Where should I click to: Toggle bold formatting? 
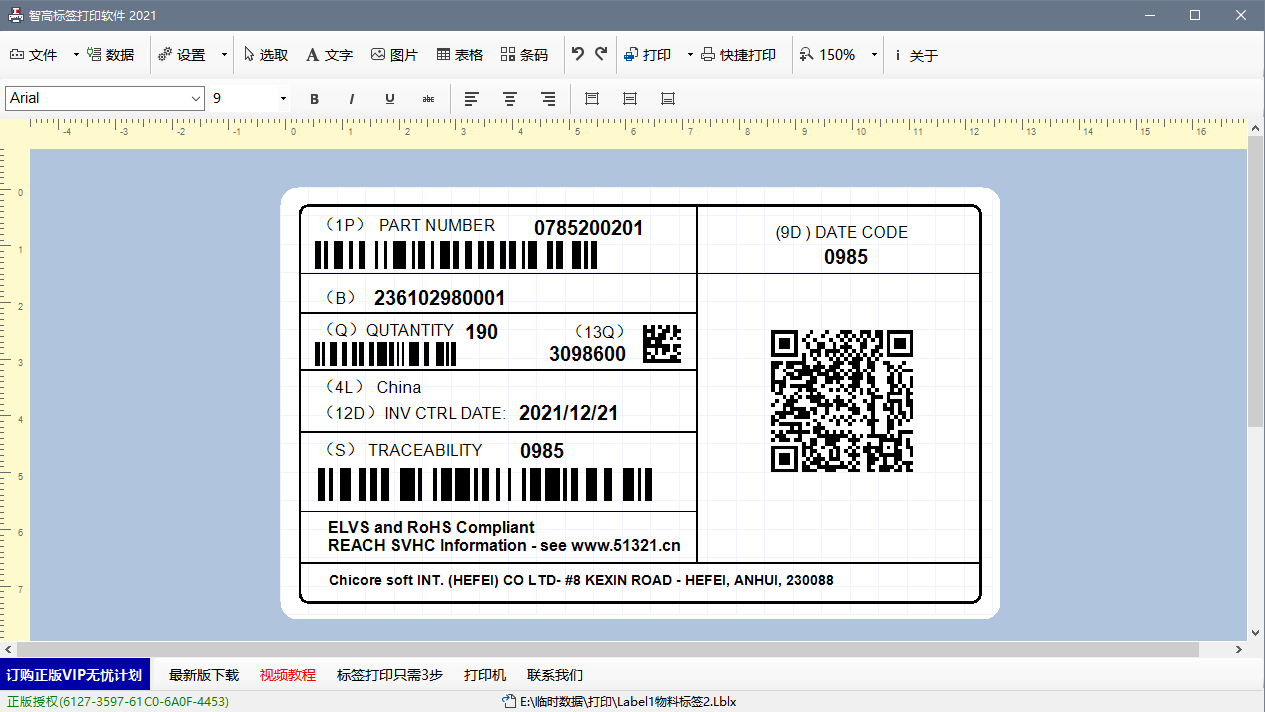314,99
